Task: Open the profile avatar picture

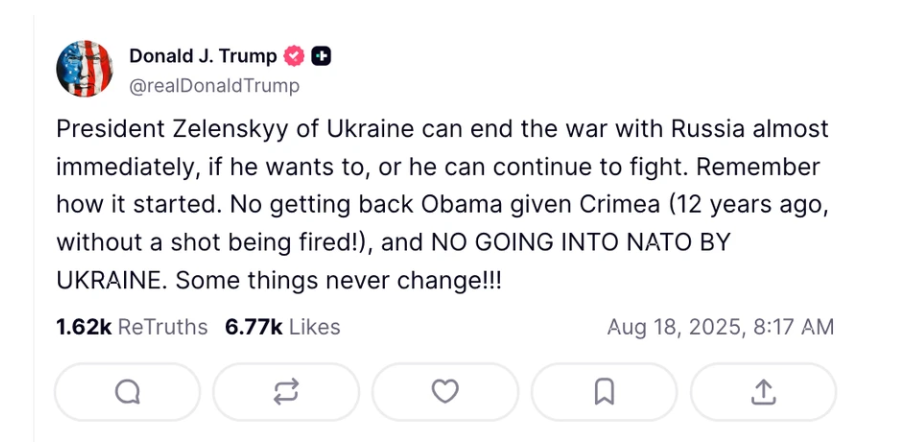Action: coord(85,70)
